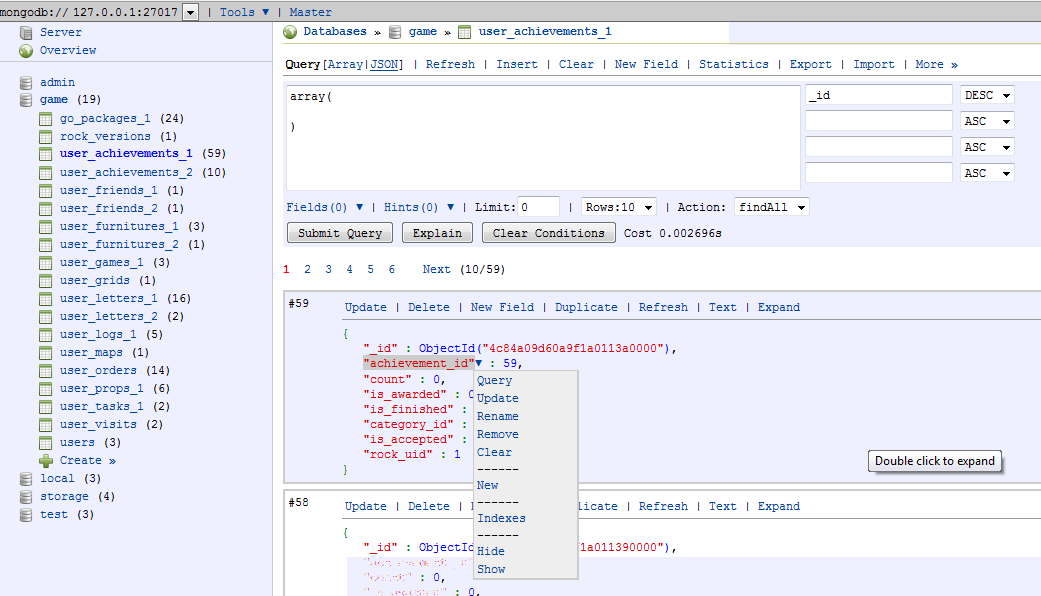Viewport: 1041px width, 596px height.
Task: Click the rock_versions collection table icon
Action: click(x=45, y=137)
